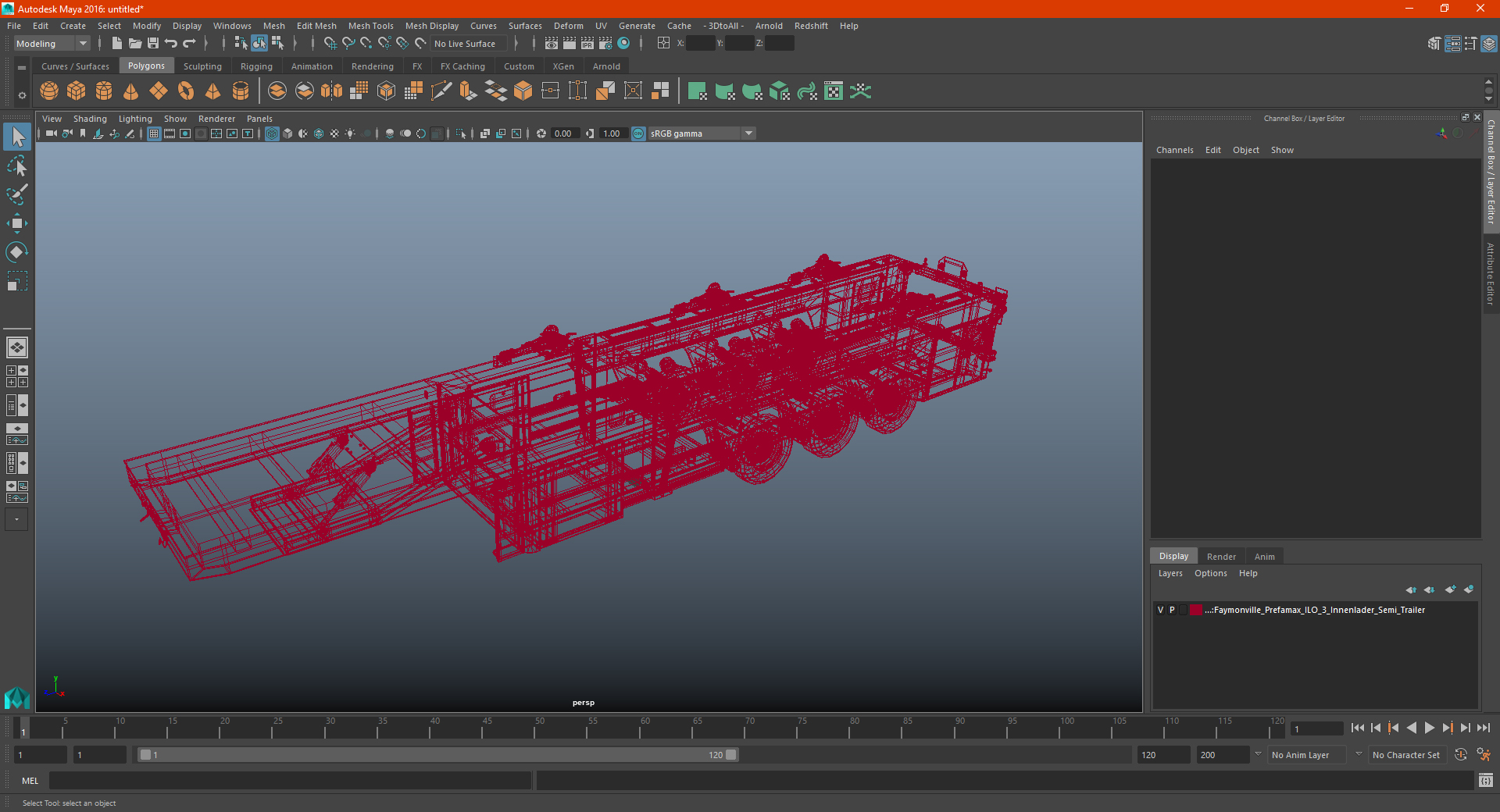
Task: Switch to the Anim layer tab
Action: 1264,557
